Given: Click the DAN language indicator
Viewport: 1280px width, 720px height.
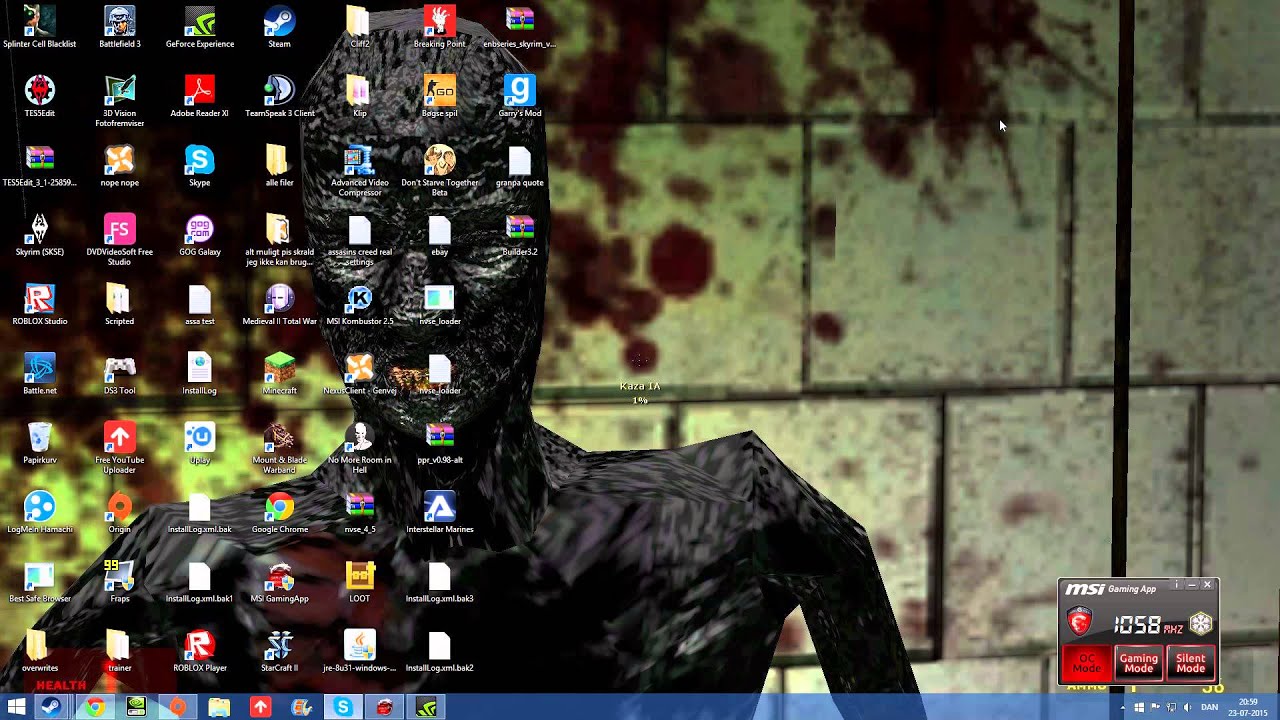Looking at the screenshot, I should click(x=1209, y=708).
